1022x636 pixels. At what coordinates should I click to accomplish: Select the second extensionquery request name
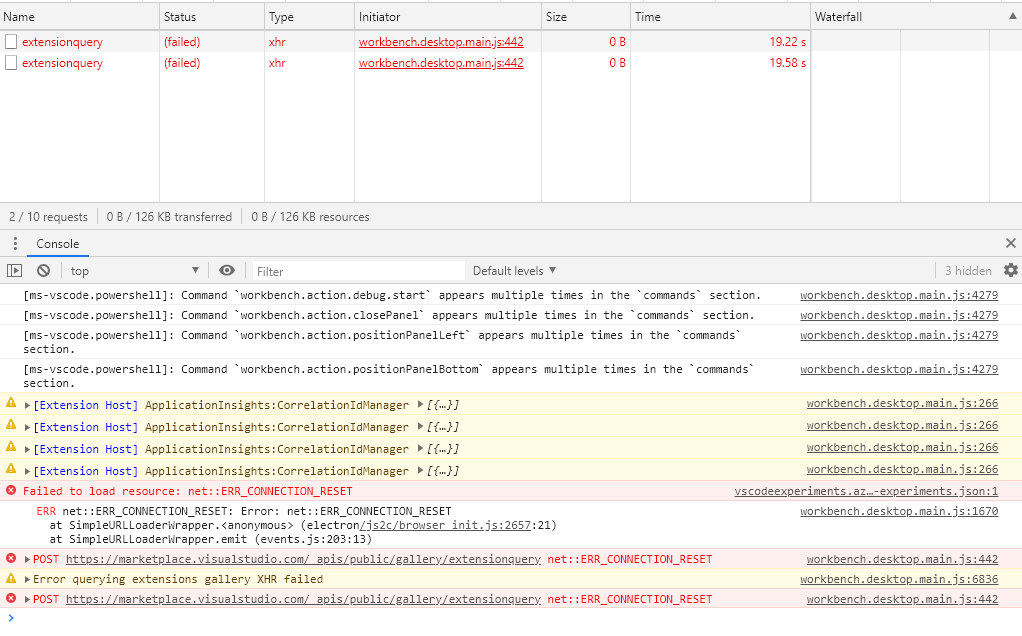pos(63,63)
